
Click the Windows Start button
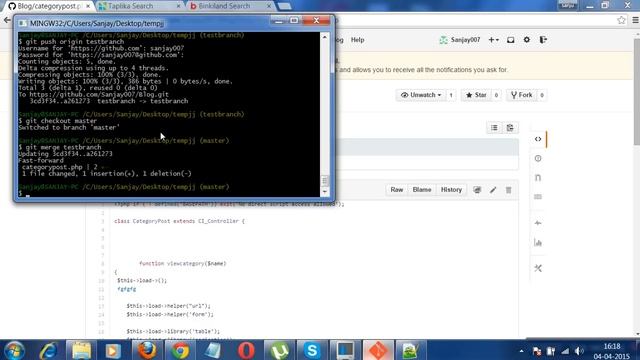coord(15,350)
